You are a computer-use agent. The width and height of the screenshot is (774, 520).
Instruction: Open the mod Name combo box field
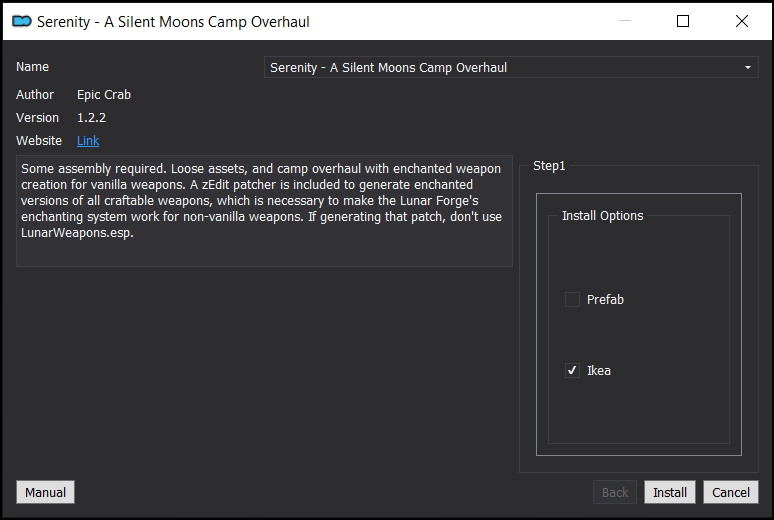pos(511,67)
